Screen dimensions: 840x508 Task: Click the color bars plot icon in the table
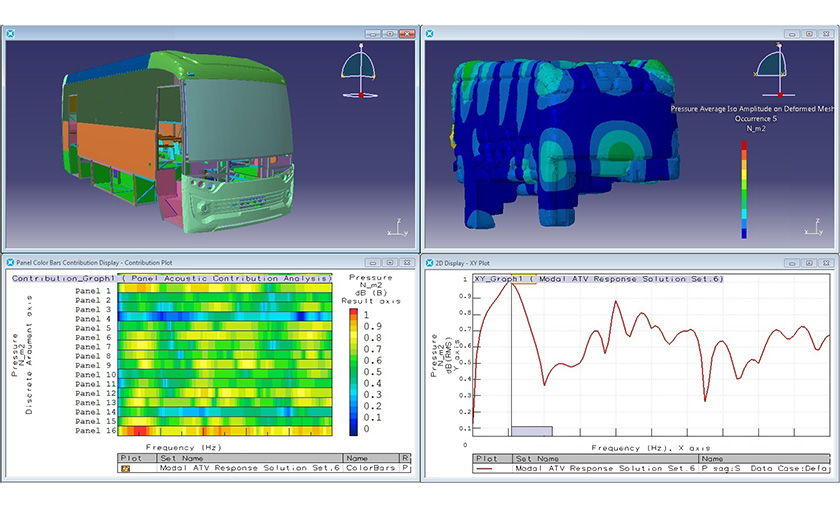click(126, 468)
